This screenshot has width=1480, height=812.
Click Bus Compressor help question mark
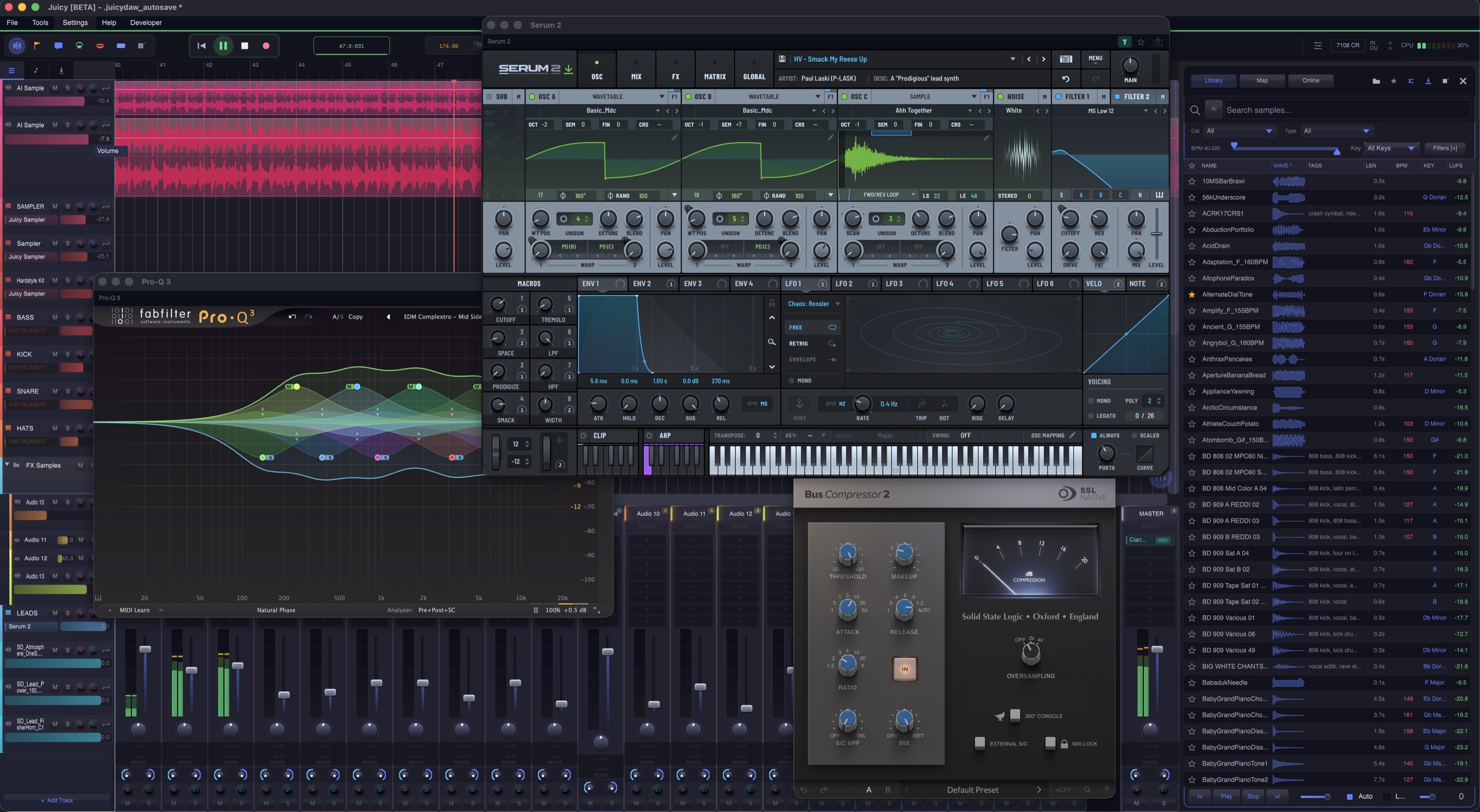[1106, 789]
